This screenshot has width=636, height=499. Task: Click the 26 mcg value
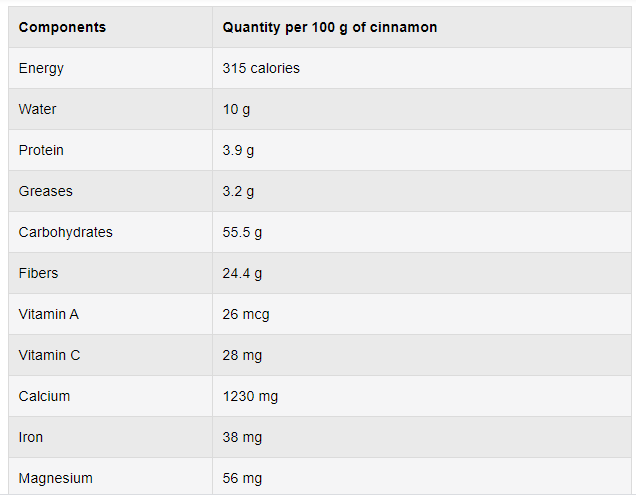pos(246,314)
